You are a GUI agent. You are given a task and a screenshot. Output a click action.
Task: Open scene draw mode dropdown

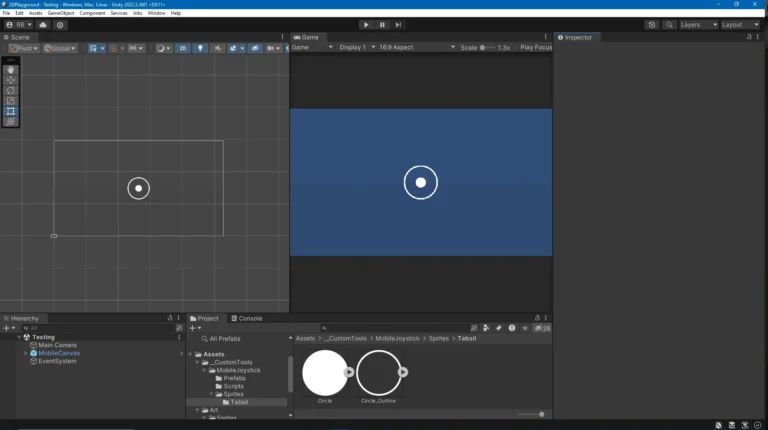coord(163,48)
